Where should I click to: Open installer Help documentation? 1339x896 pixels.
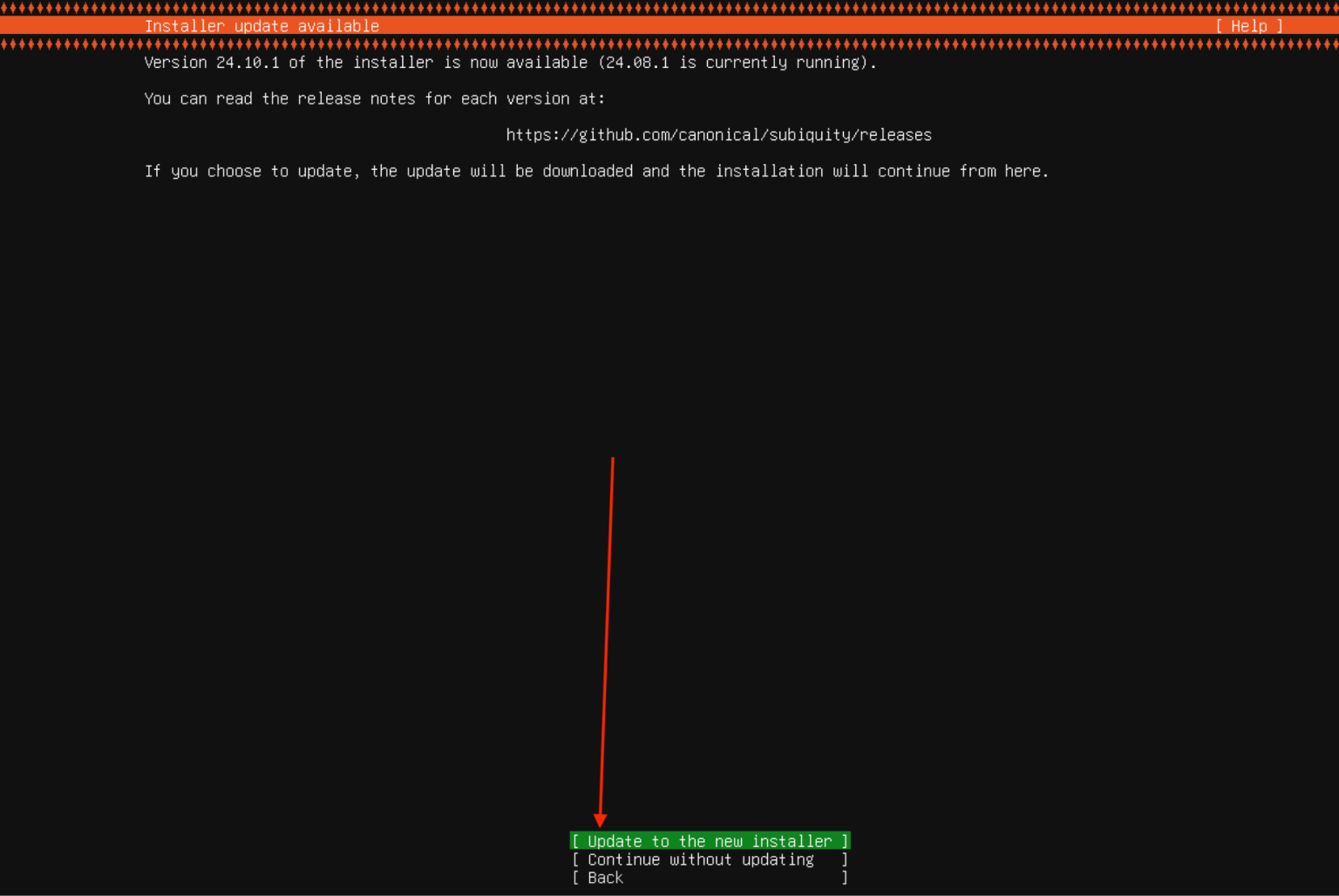pyautogui.click(x=1247, y=25)
